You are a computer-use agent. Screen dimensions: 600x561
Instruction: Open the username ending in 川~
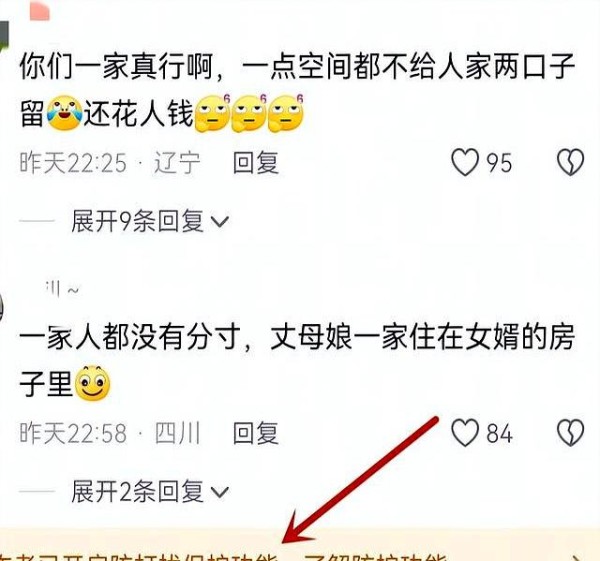pyautogui.click(x=62, y=289)
